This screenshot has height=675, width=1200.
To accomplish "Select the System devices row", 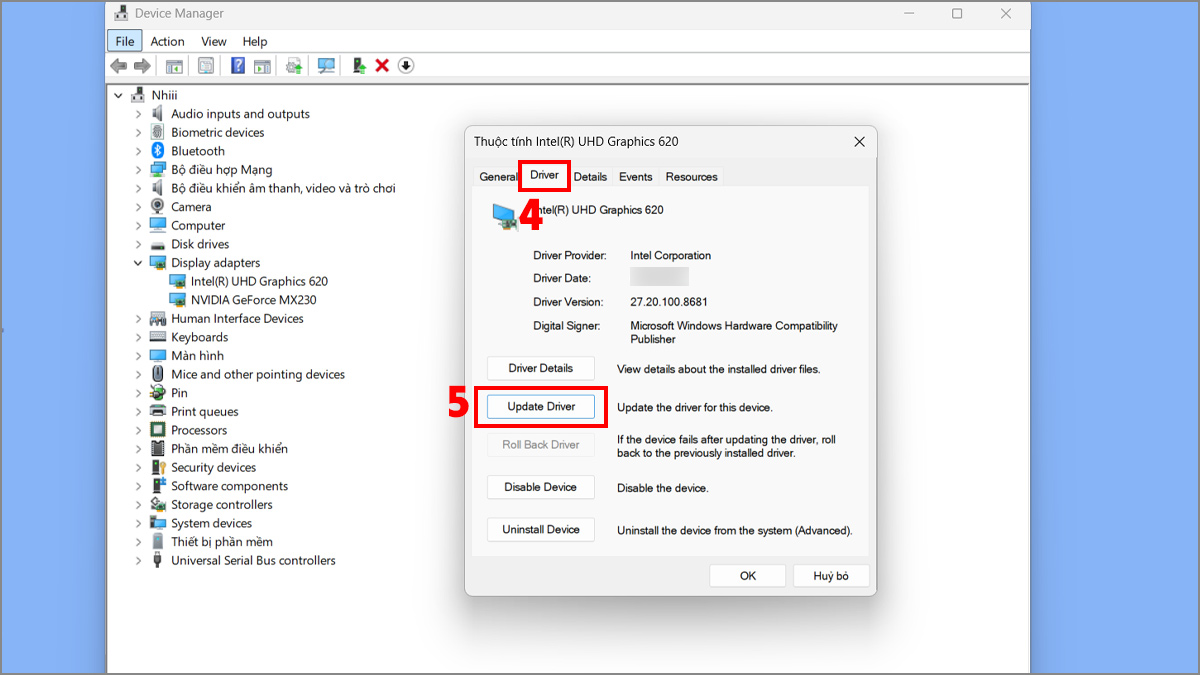I will [211, 523].
